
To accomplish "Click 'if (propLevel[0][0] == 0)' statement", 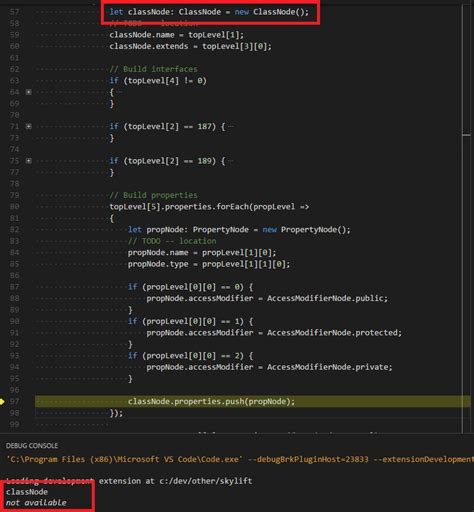I will [x=190, y=287].
